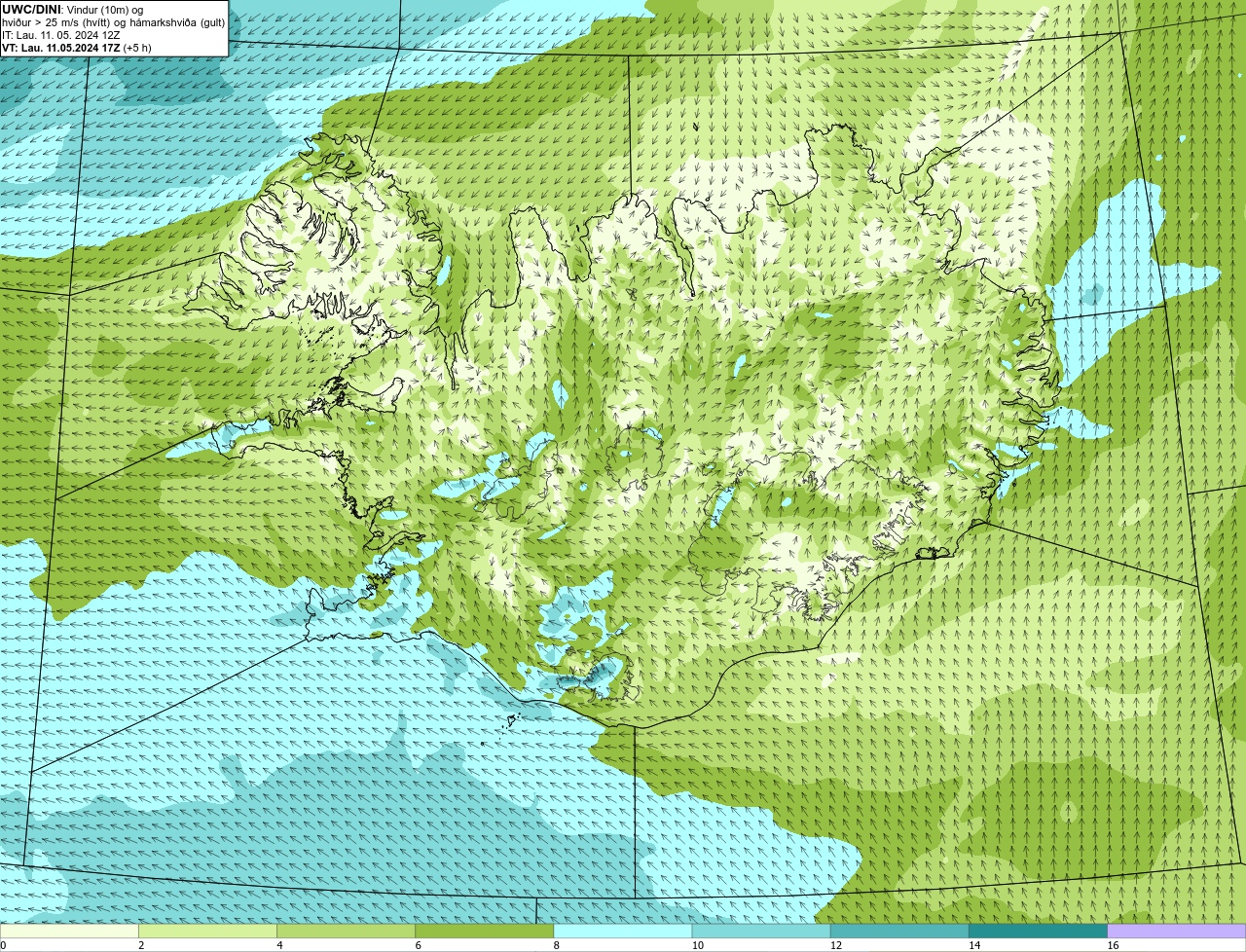Click the '16' label on the wind scale
1246x952 pixels.
tap(1113, 945)
